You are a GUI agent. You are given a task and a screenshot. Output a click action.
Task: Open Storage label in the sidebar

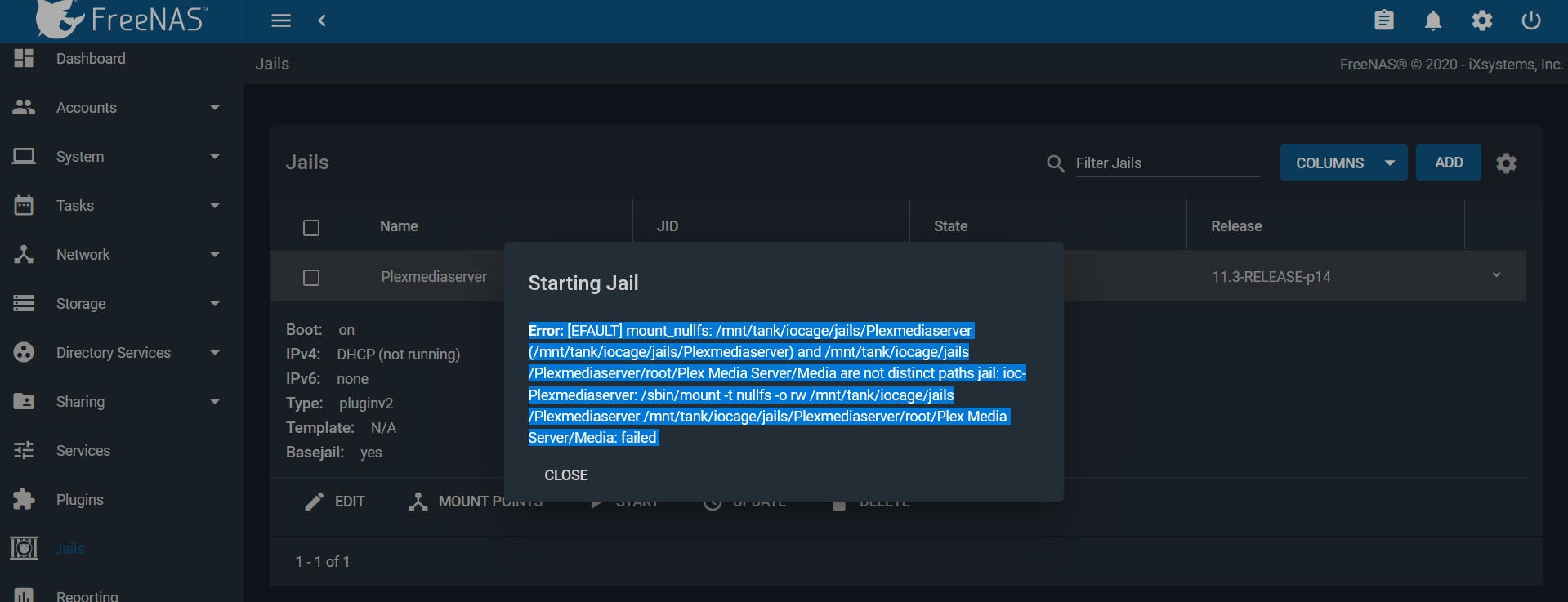click(81, 304)
